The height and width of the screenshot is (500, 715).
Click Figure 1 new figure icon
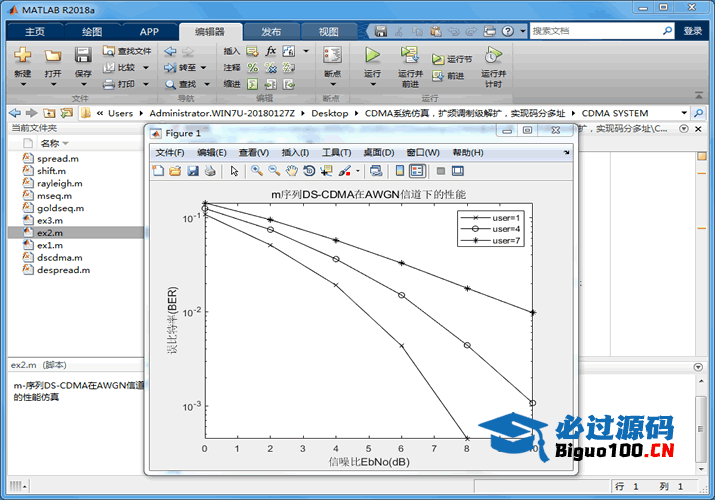(x=158, y=171)
